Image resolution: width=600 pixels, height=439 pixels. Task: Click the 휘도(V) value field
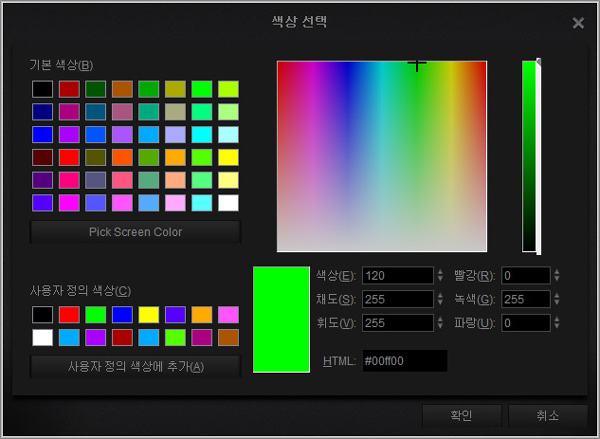pos(398,323)
